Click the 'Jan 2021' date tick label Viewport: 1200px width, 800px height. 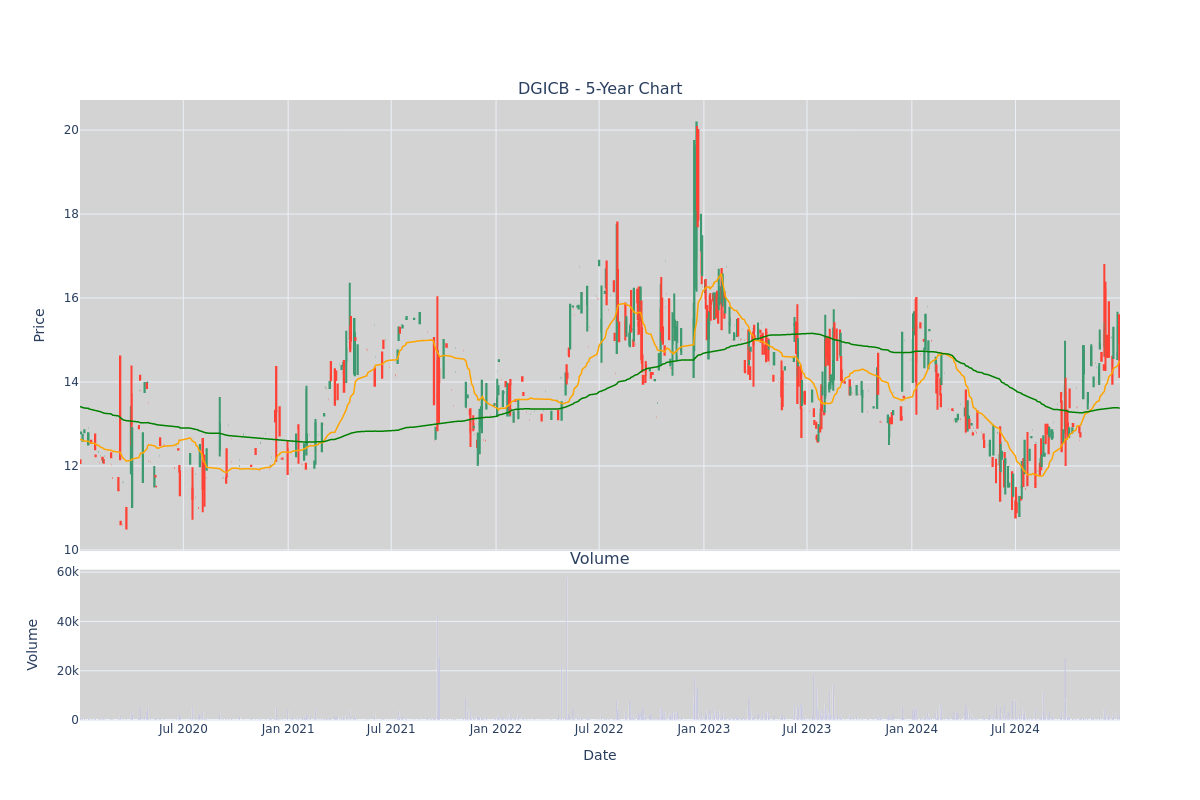tap(288, 729)
